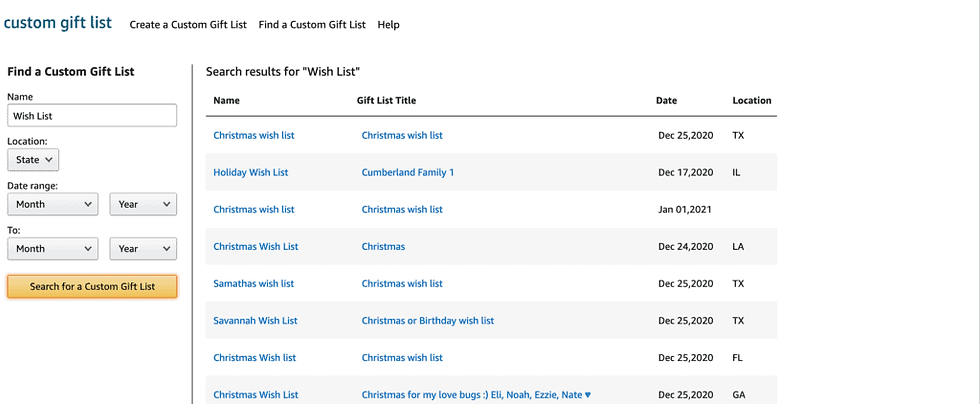
Task: Open the gift list titled Christmas
Action: (x=383, y=246)
